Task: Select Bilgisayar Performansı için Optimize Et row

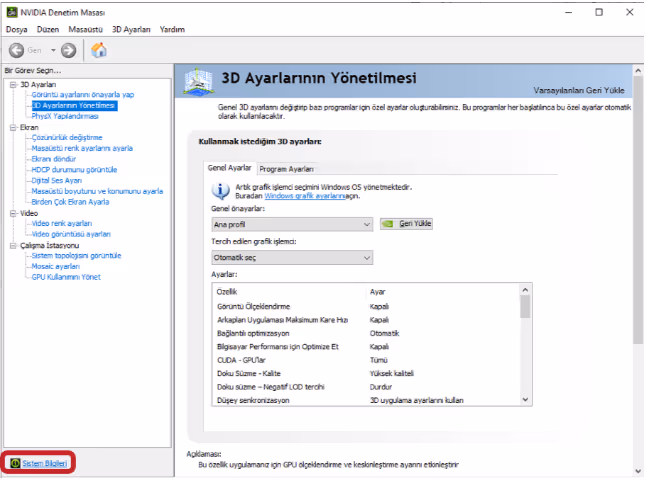Action: click(367, 347)
